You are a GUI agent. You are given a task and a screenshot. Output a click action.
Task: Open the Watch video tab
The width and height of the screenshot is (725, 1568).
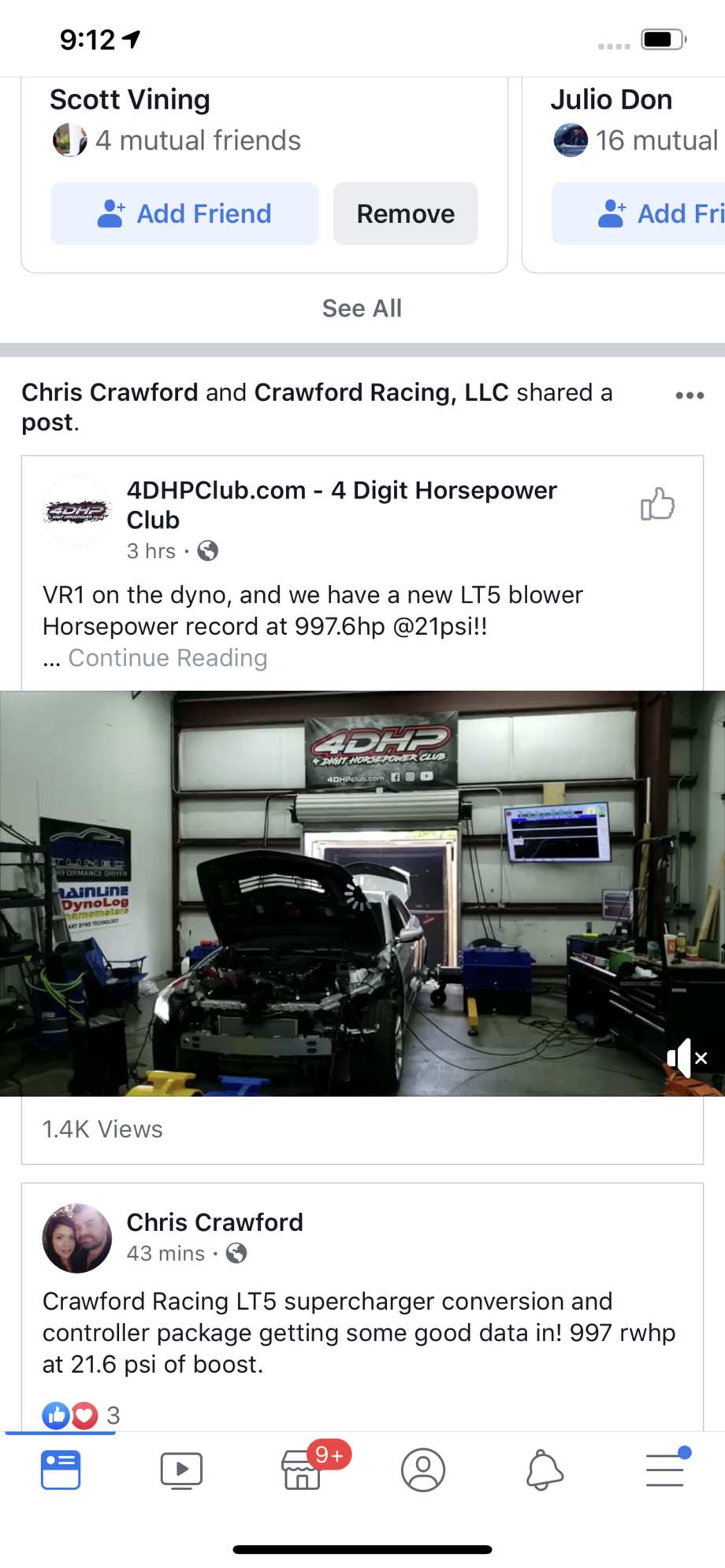click(x=181, y=1470)
